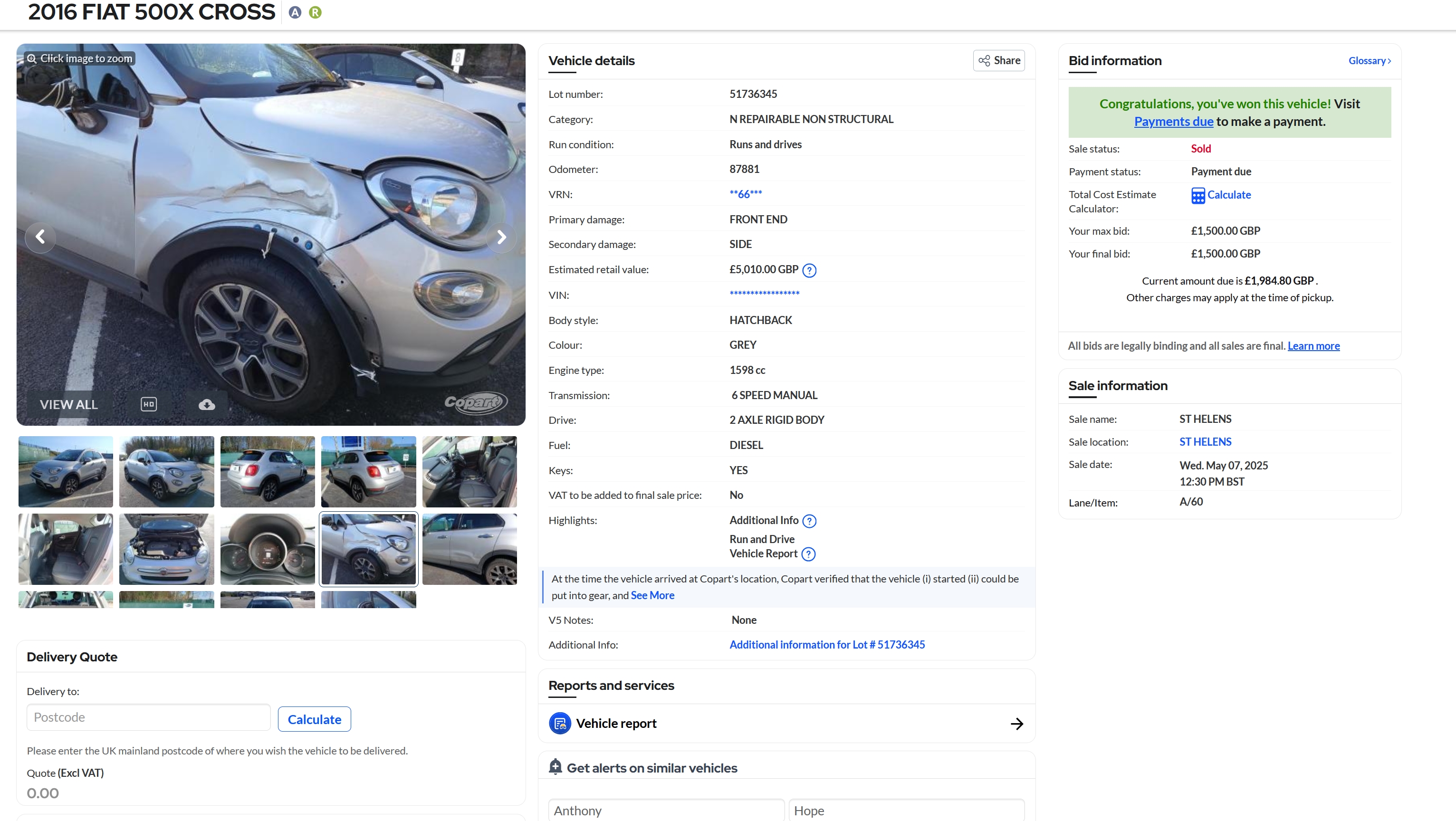Click Lane/Item value A/60
This screenshot has width=1456, height=821.
click(x=1191, y=502)
